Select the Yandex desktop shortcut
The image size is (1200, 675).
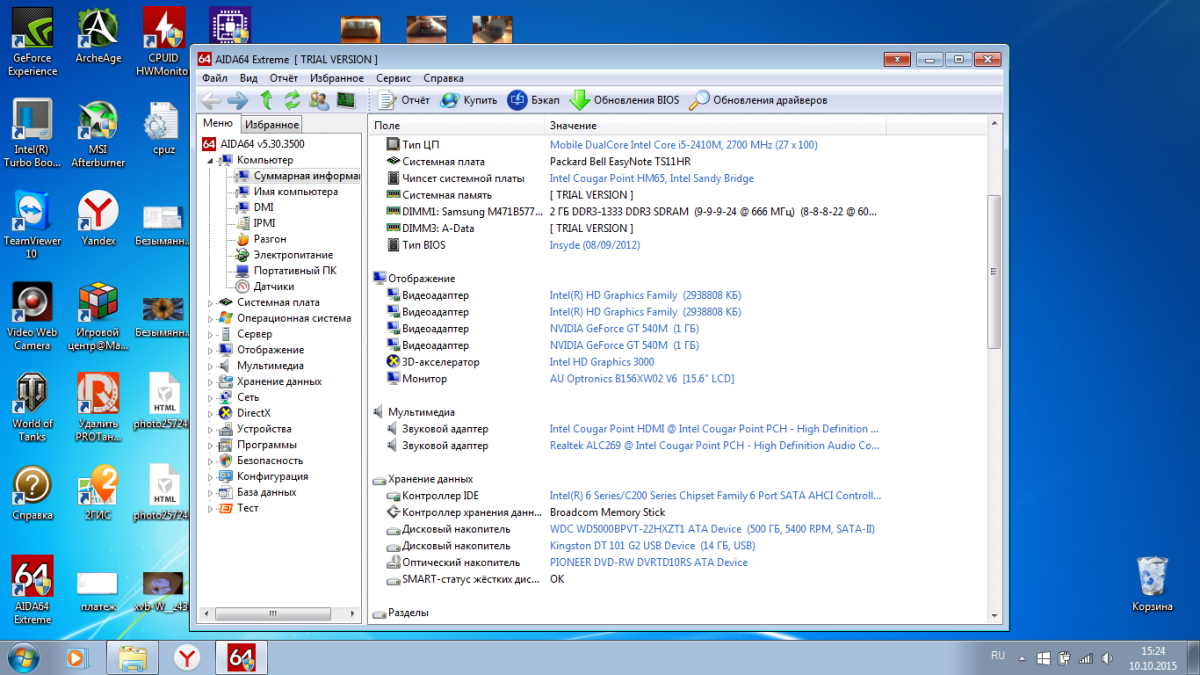[x=98, y=219]
